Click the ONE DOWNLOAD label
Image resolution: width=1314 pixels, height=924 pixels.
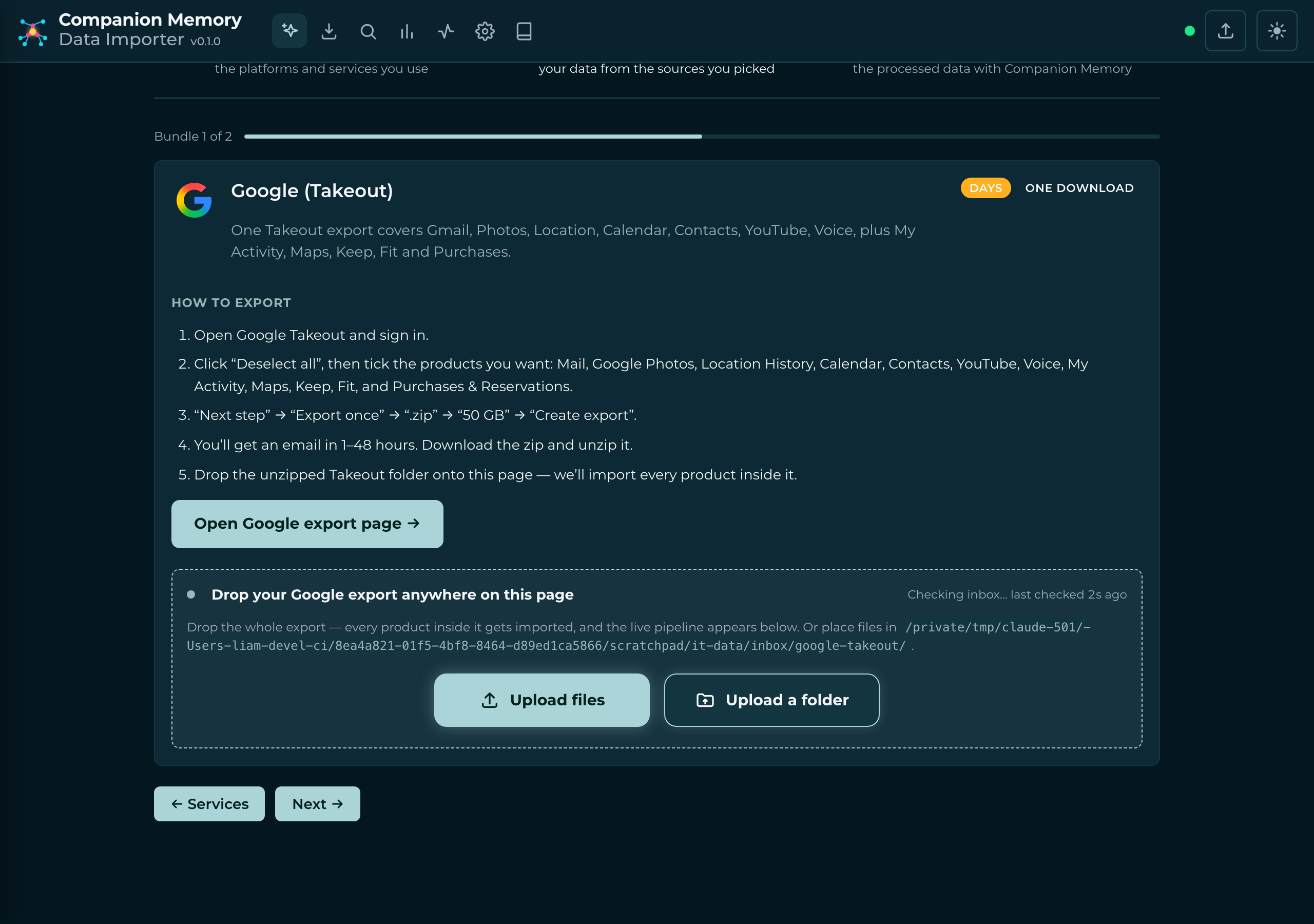coord(1079,188)
